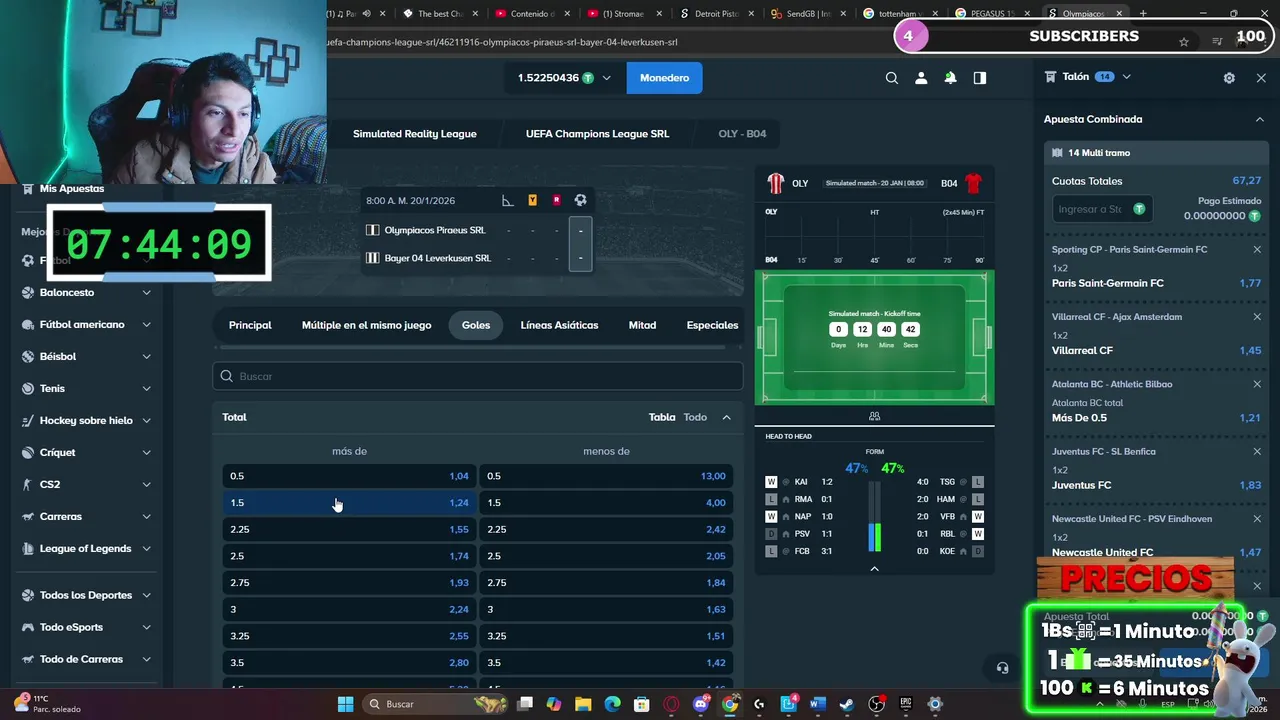Open the user account profile icon
1280x720 pixels.
pyautogui.click(x=921, y=78)
